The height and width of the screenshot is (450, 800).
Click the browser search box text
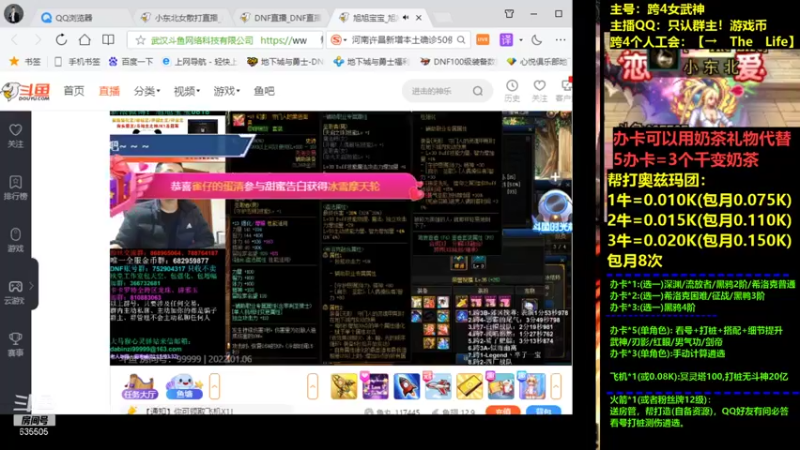tap(402, 40)
